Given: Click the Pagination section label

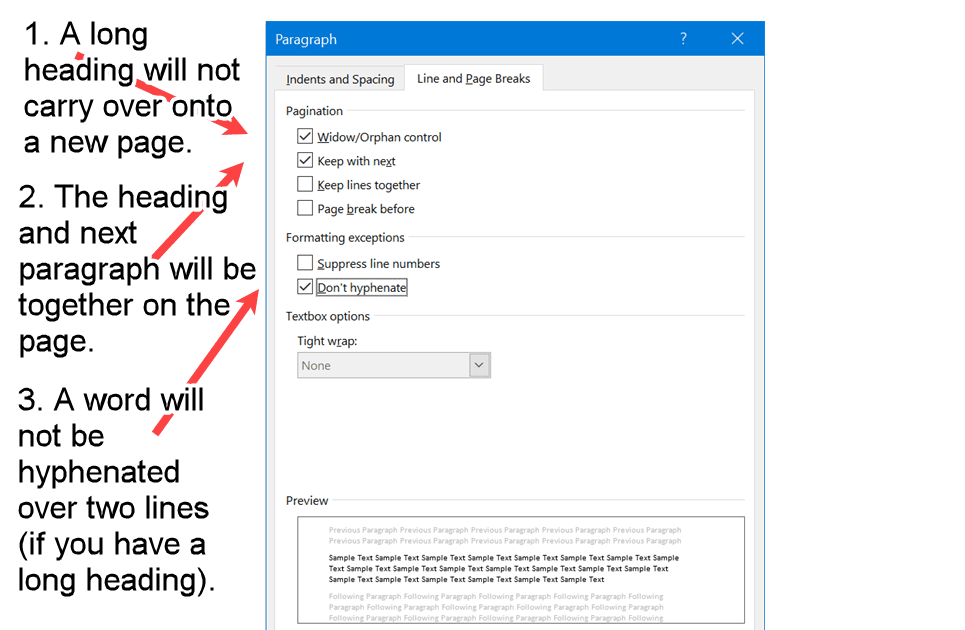Looking at the screenshot, I should [314, 111].
